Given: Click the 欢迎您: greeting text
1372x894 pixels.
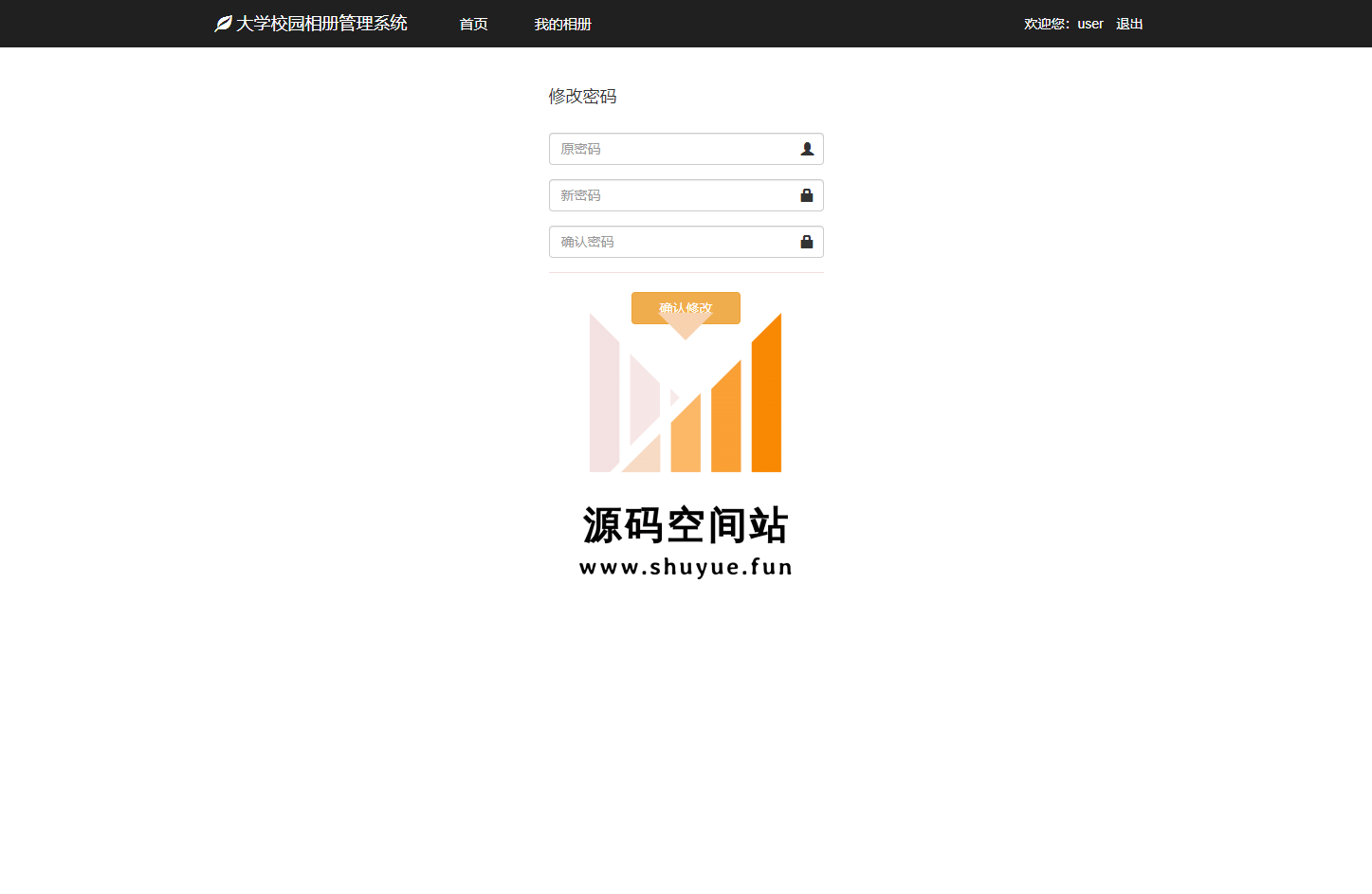Looking at the screenshot, I should tap(1047, 24).
